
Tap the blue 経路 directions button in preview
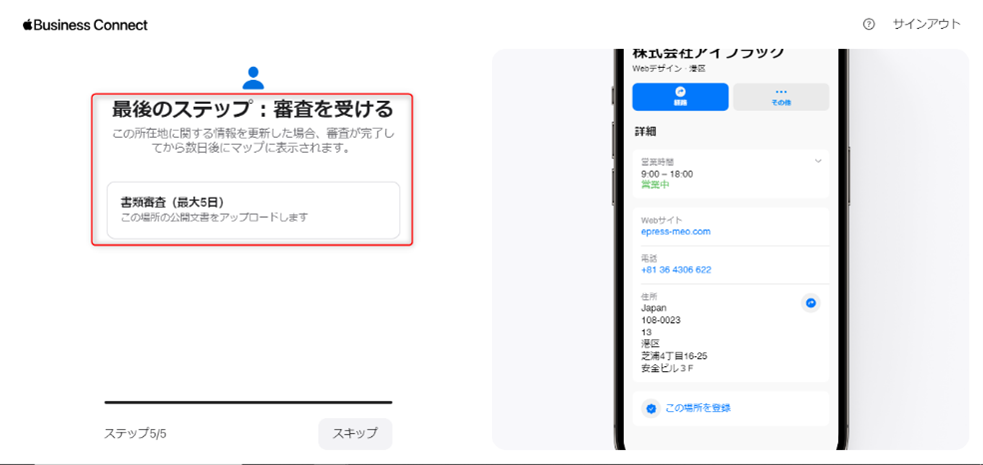[680, 97]
